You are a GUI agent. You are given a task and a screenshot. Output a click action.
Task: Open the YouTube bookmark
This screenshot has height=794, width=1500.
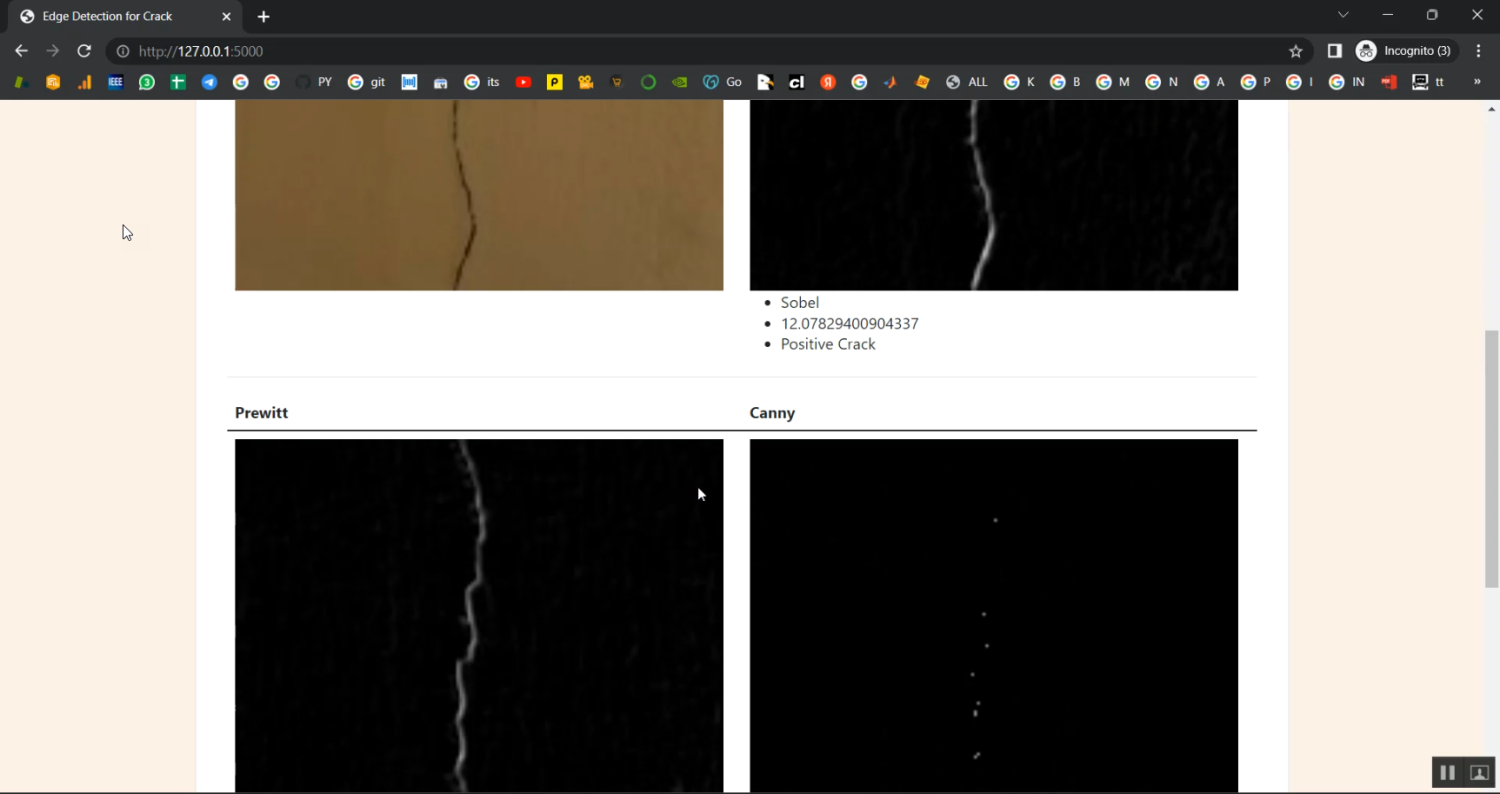523,82
